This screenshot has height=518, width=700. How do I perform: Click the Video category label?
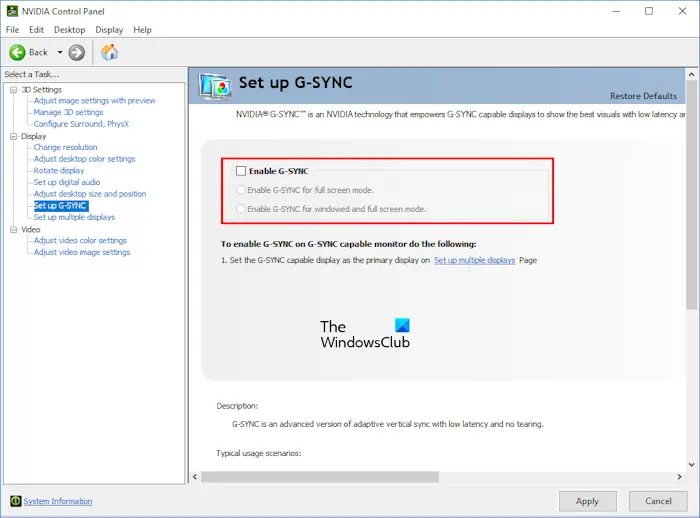tap(31, 230)
